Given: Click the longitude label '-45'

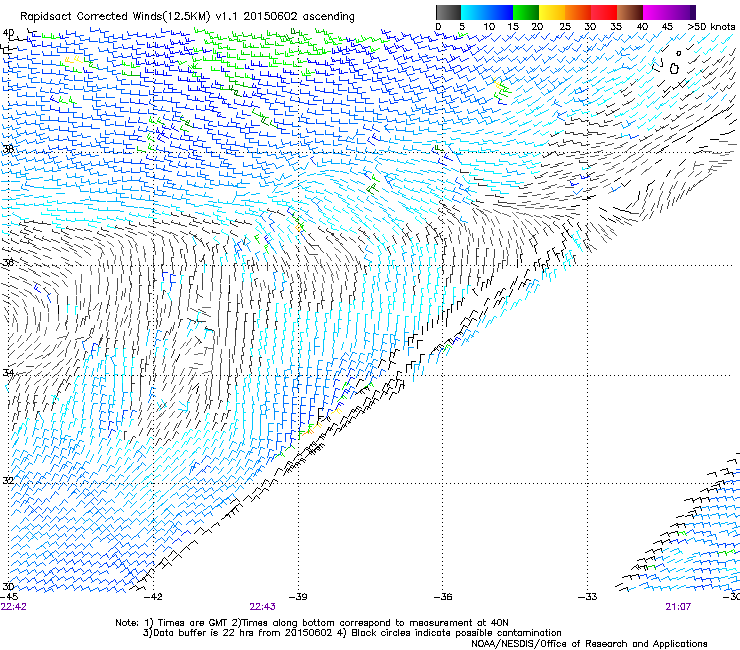Looking at the screenshot, I should [x=9, y=597].
